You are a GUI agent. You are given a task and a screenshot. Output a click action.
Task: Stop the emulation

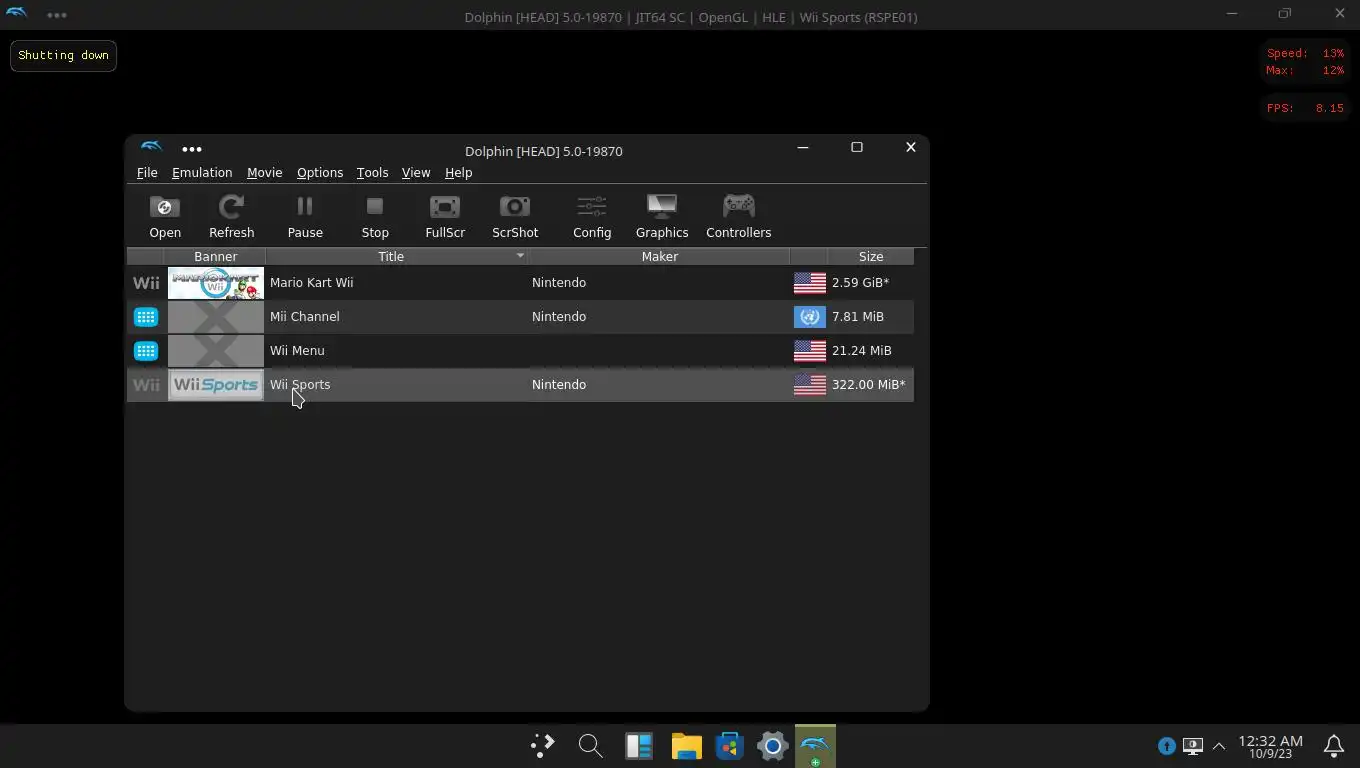[x=375, y=216]
